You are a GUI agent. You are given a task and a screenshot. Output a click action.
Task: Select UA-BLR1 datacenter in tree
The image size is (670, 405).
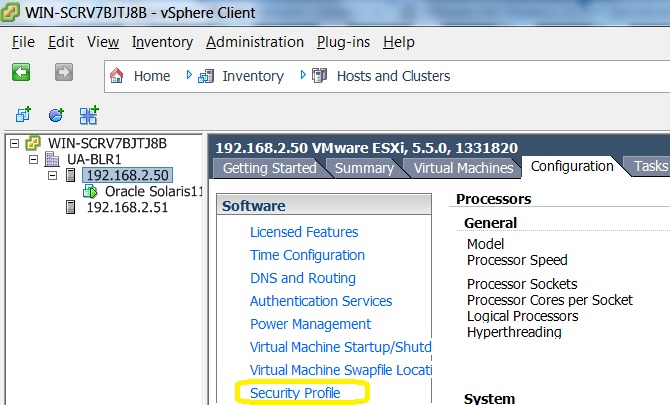click(94, 159)
